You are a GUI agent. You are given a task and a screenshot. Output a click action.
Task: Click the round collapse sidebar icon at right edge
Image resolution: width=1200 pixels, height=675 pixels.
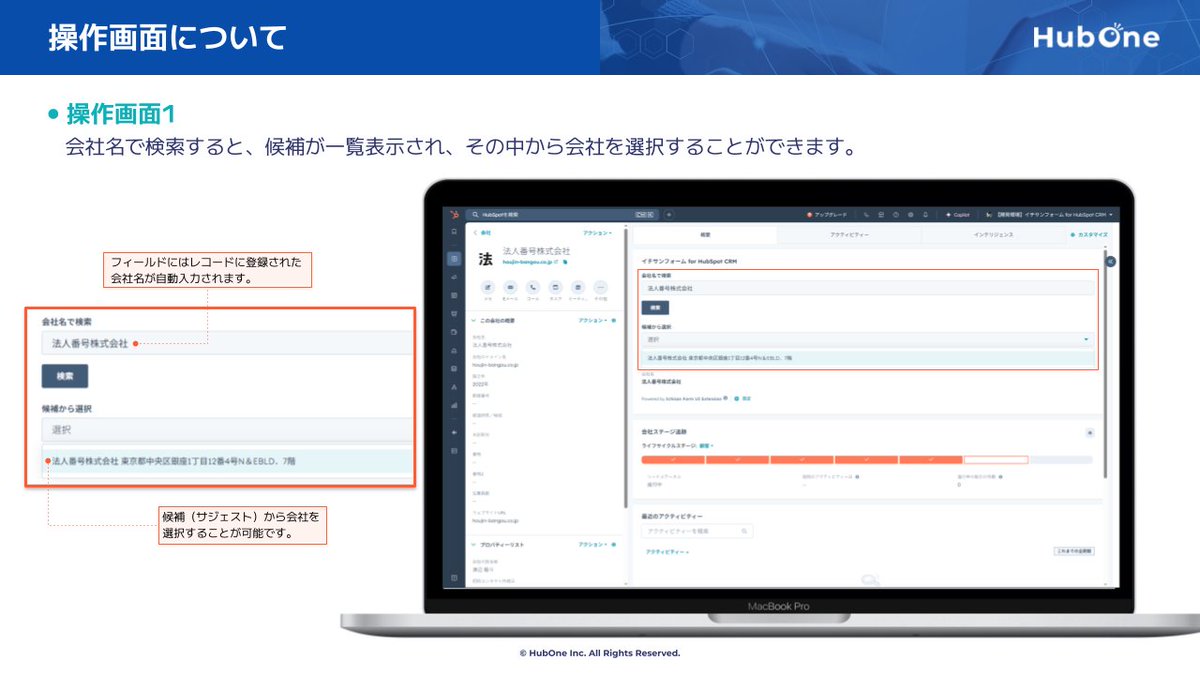[x=1109, y=261]
